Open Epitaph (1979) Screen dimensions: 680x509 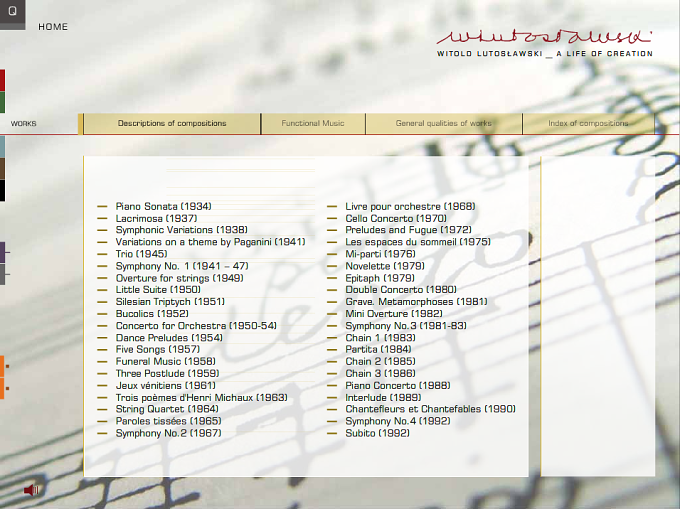380,279
